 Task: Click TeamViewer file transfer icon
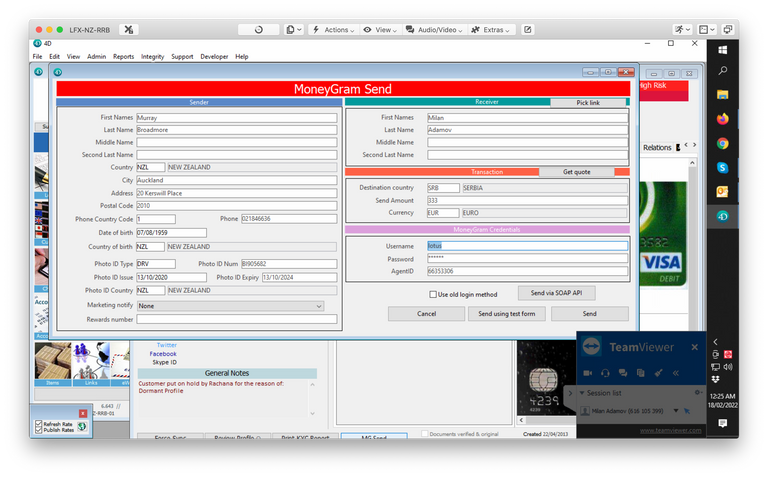(x=641, y=373)
